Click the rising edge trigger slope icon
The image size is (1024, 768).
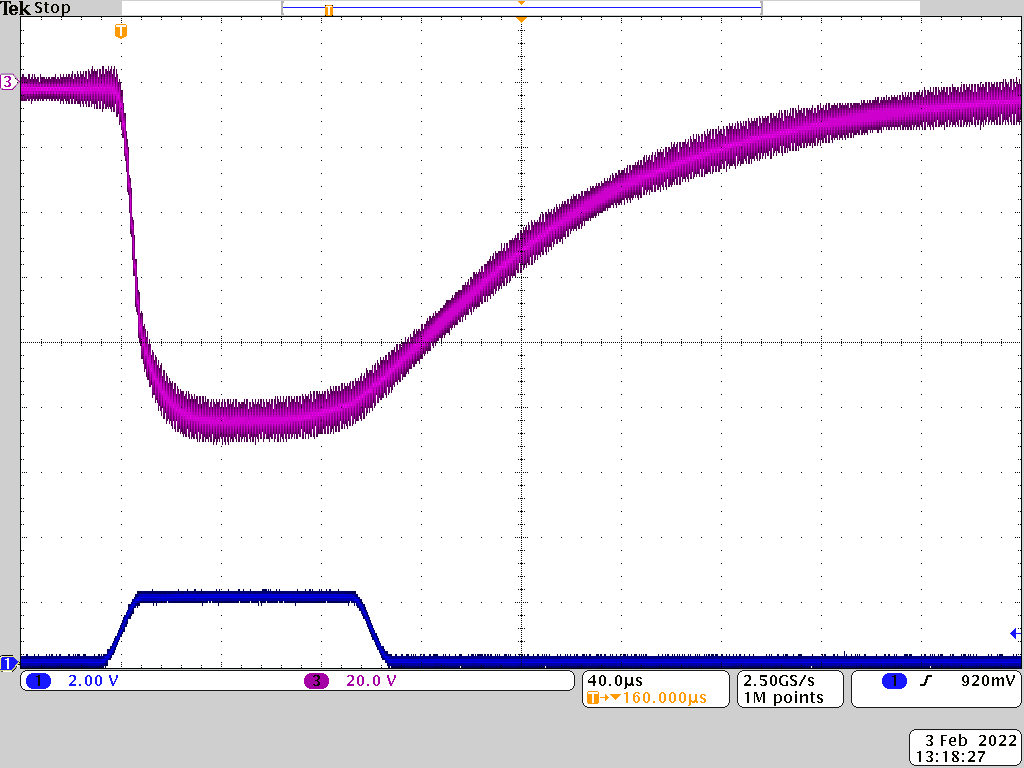pyautogui.click(x=925, y=681)
